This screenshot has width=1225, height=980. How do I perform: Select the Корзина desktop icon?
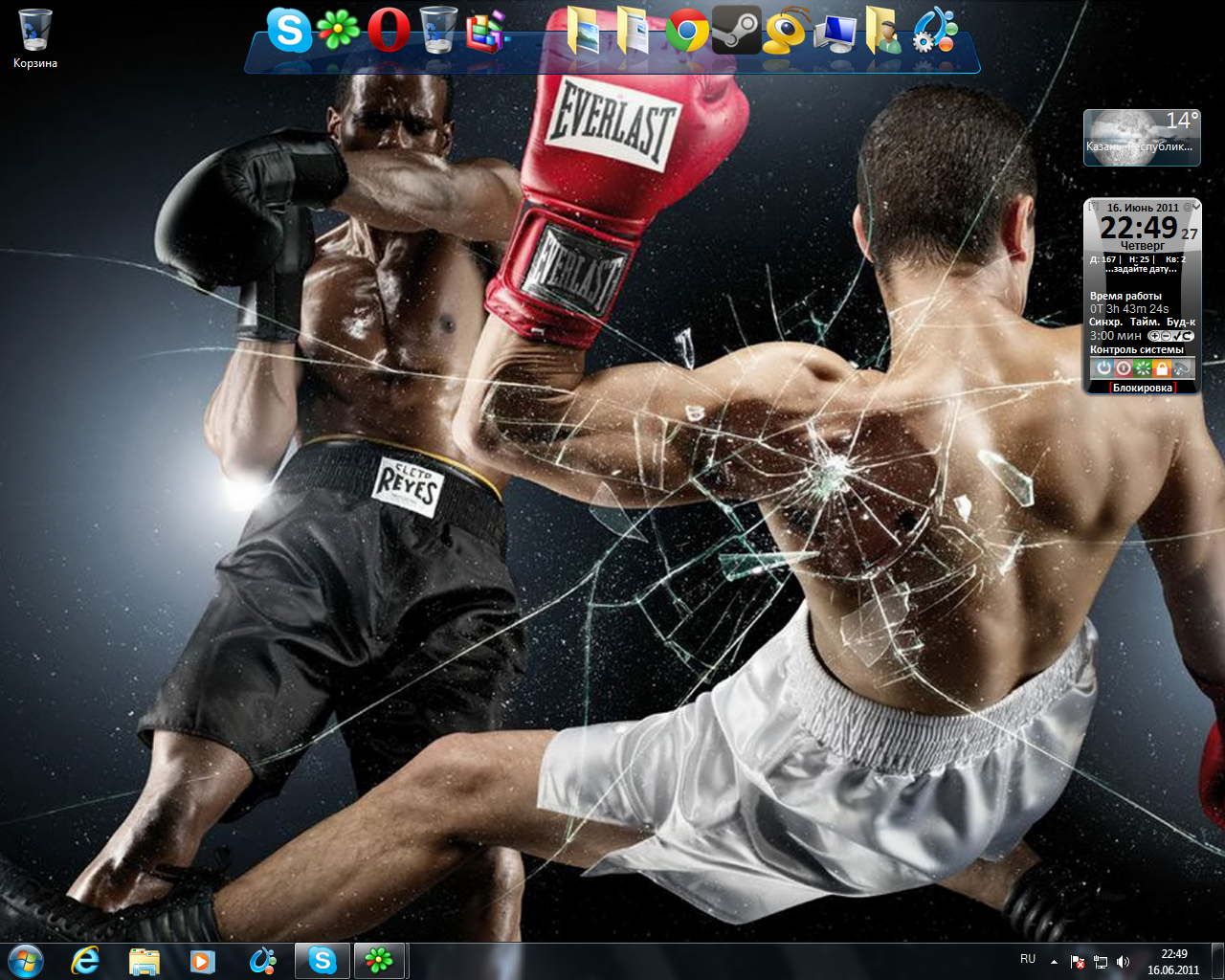35,39
